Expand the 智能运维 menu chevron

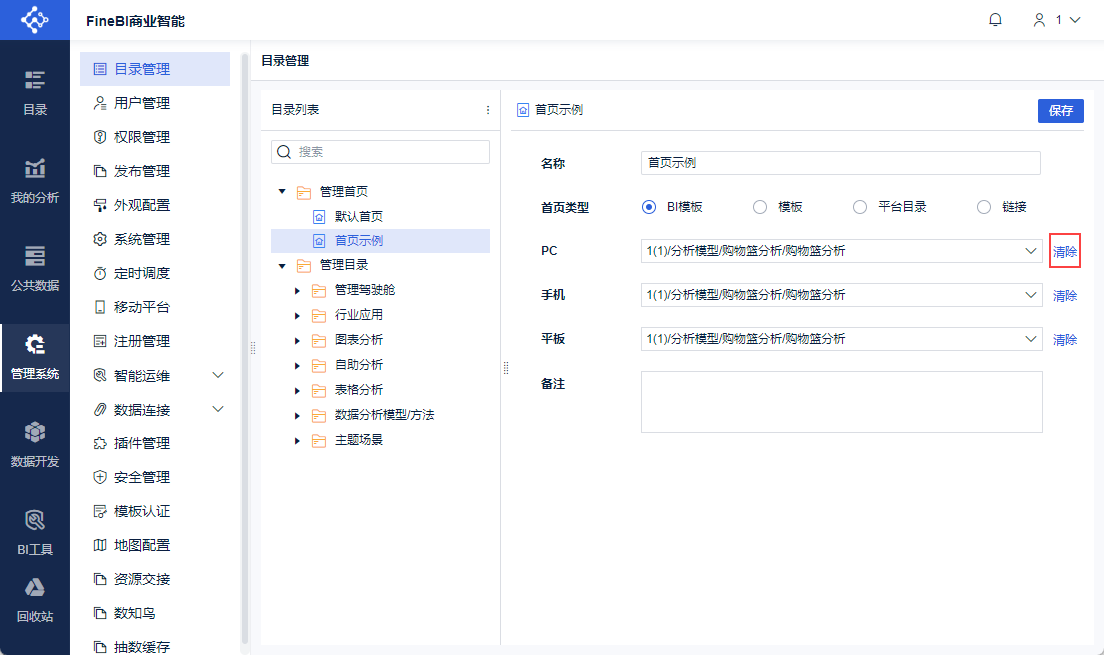[x=219, y=375]
